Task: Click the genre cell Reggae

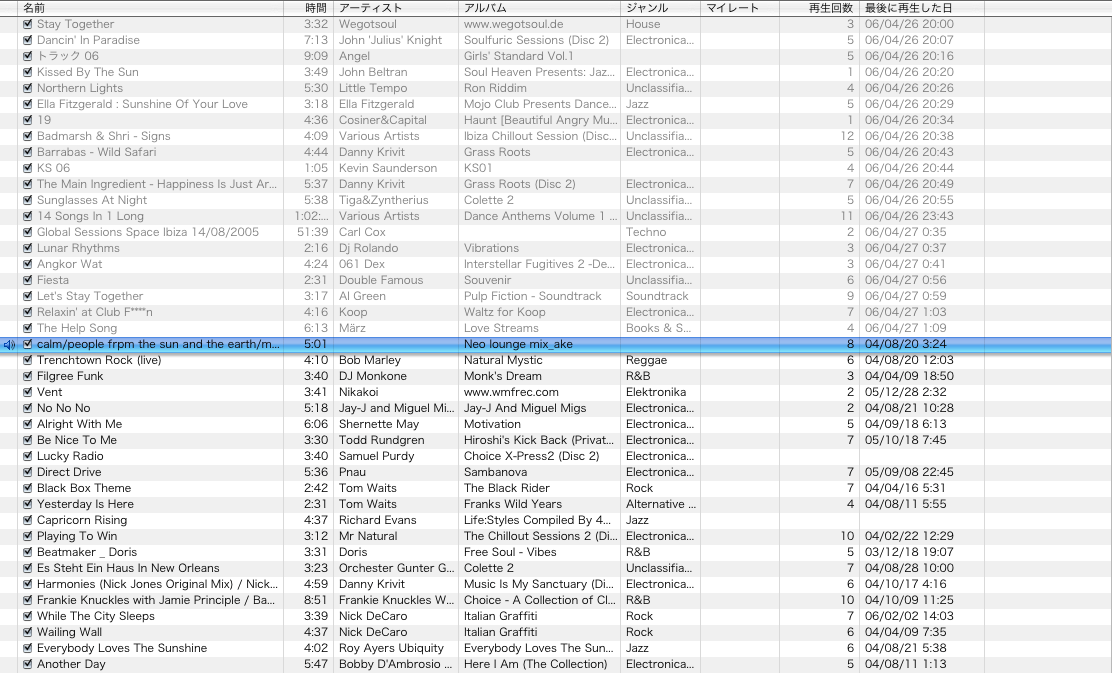Action: [646, 360]
